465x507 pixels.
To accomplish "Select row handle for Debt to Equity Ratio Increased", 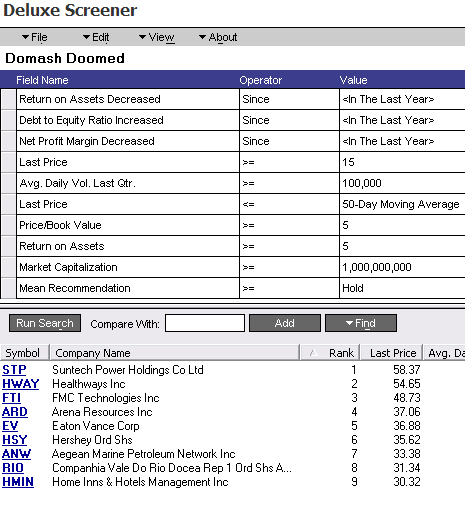I will point(9,120).
